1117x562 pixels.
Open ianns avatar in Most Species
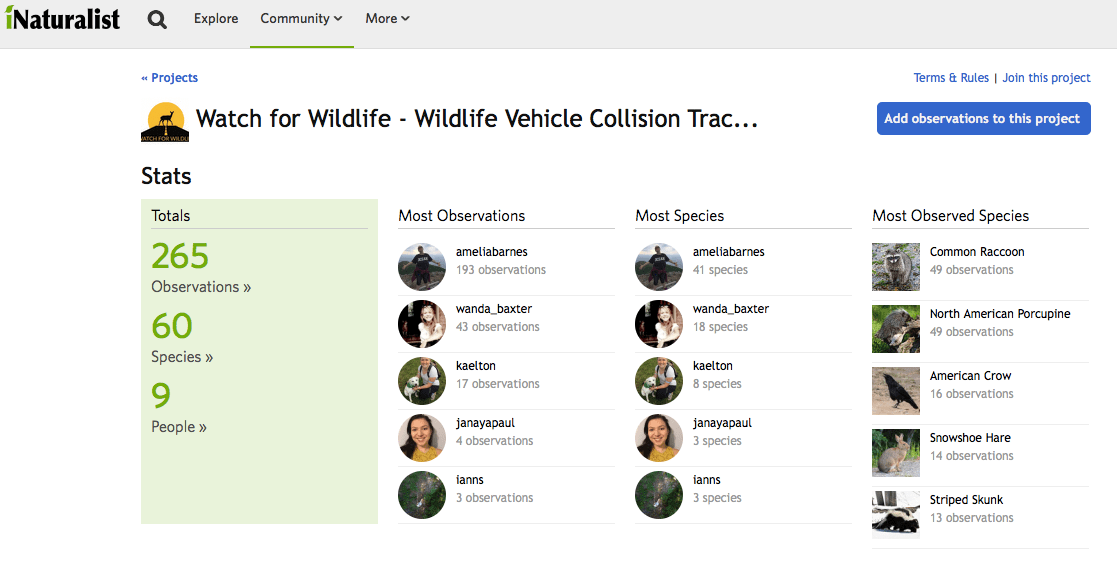pos(659,495)
